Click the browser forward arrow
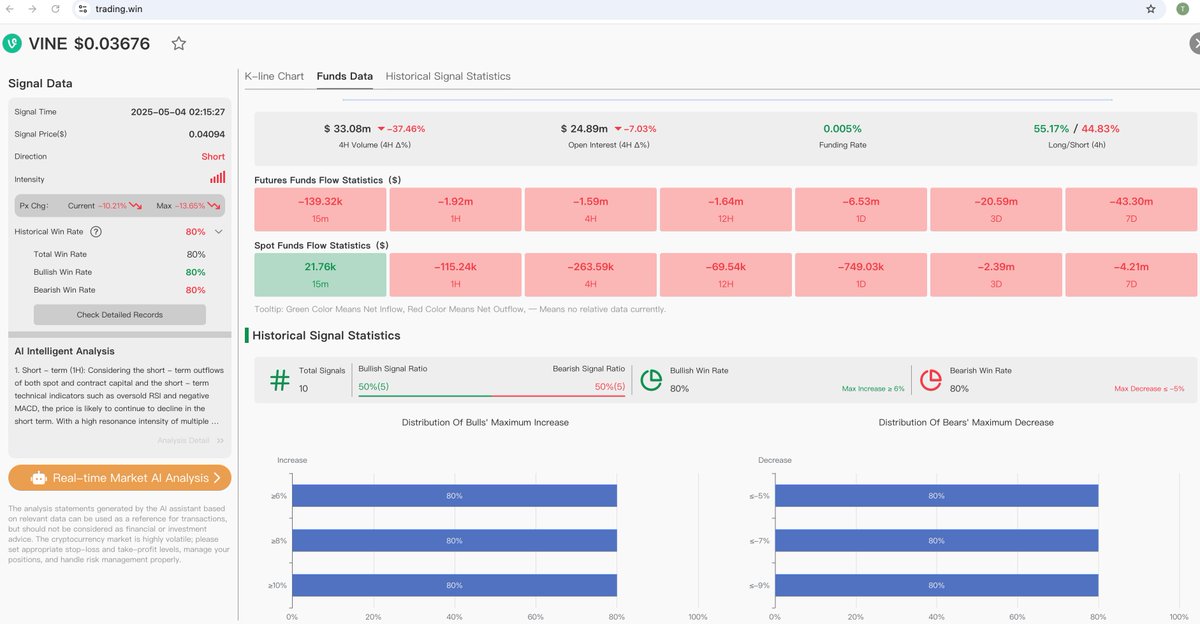The image size is (1200, 624). coord(33,9)
